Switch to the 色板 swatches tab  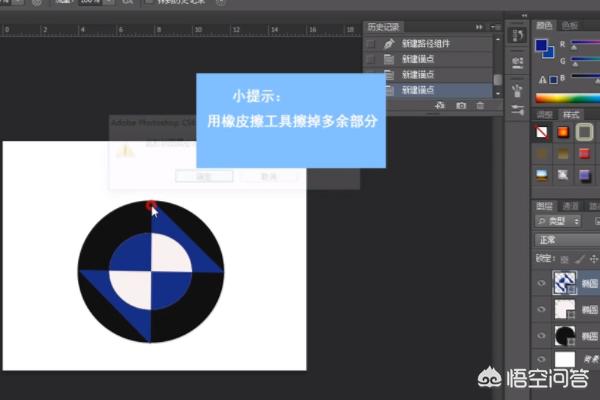click(569, 26)
